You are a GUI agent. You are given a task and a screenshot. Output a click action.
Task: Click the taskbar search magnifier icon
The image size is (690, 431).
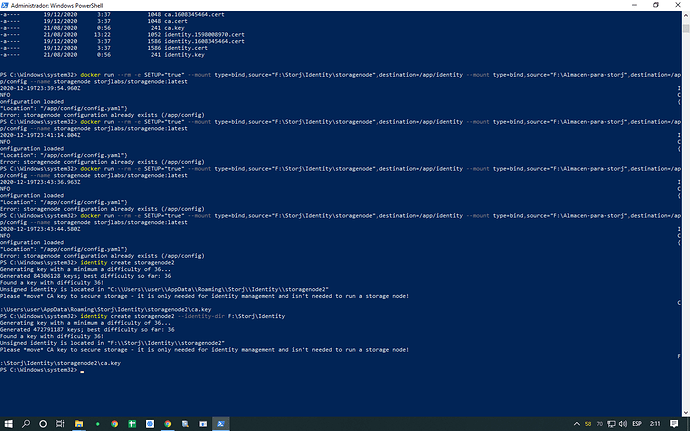pyautogui.click(x=26, y=423)
